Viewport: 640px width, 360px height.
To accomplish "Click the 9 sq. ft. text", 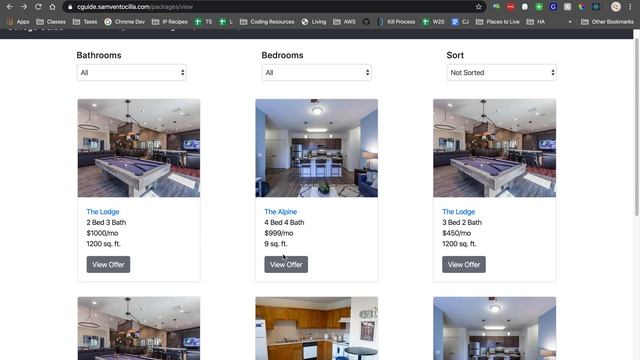I will pos(276,244).
